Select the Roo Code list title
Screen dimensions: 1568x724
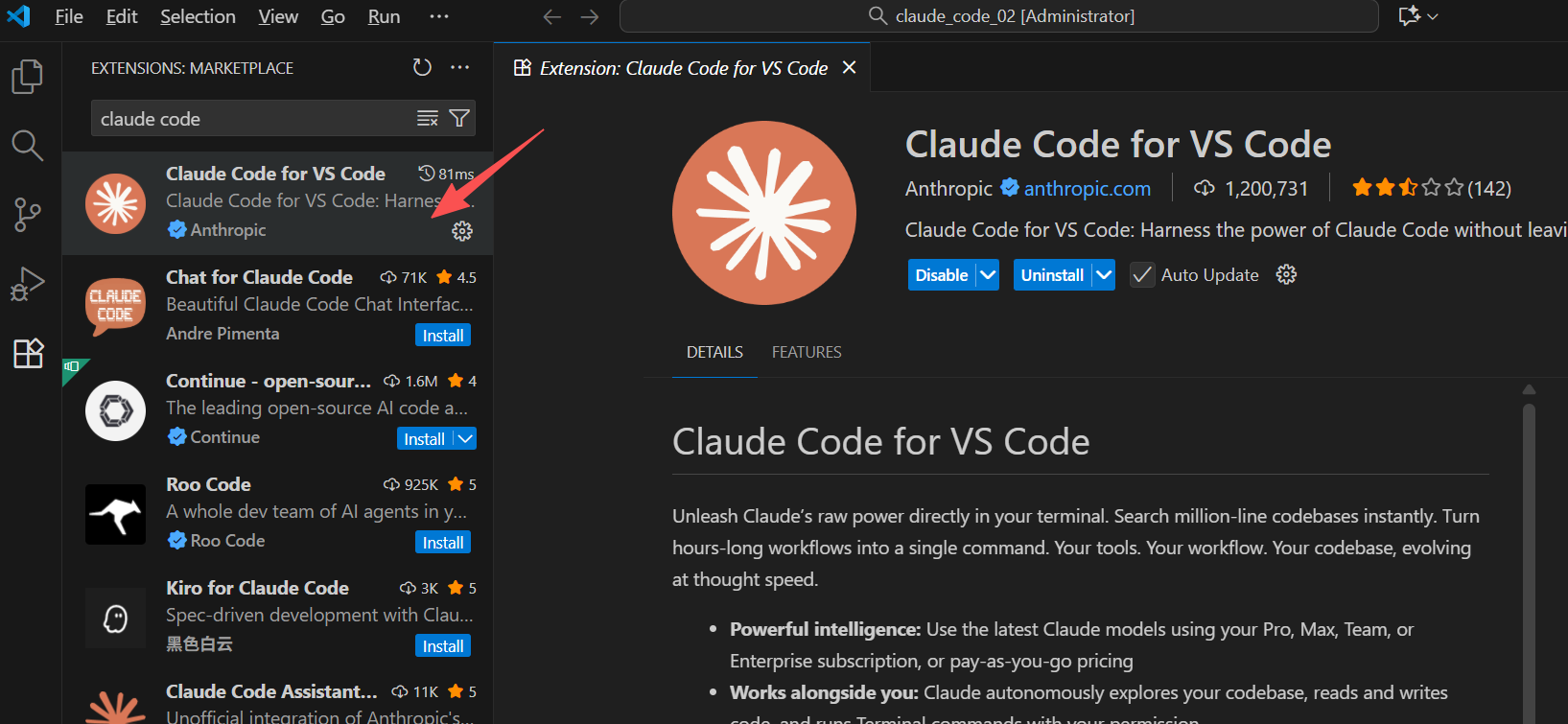tap(208, 484)
